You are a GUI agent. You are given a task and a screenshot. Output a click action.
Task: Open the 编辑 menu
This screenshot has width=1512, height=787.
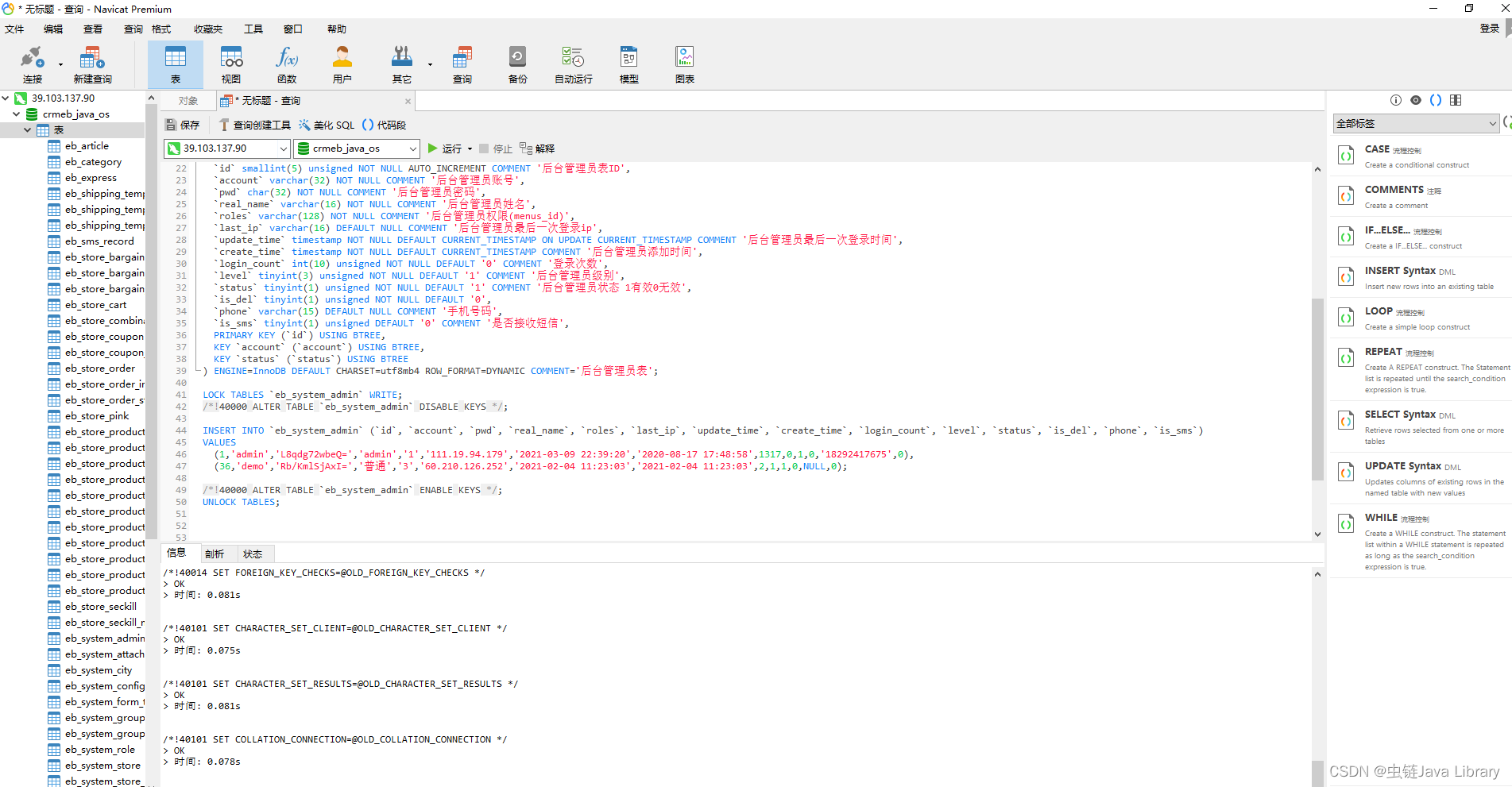pyautogui.click(x=53, y=29)
